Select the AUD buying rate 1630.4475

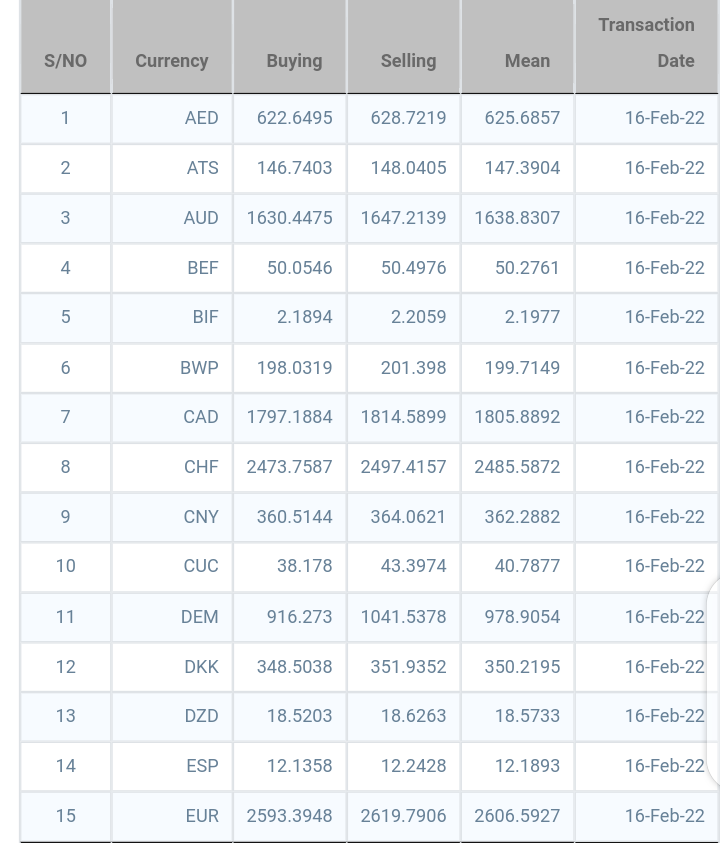[290, 218]
